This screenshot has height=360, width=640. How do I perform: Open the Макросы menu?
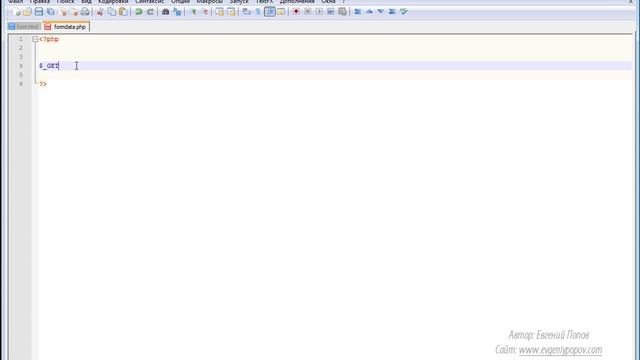click(209, 2)
